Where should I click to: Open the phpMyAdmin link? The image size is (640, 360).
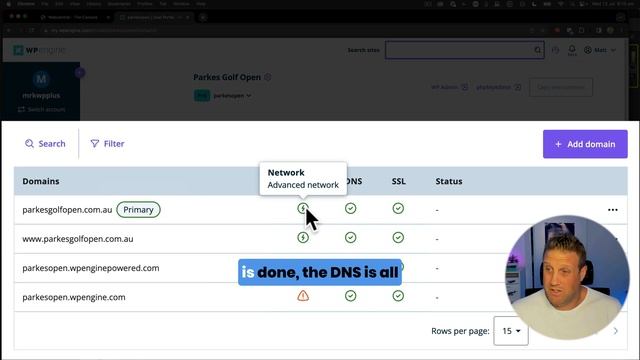[498, 87]
